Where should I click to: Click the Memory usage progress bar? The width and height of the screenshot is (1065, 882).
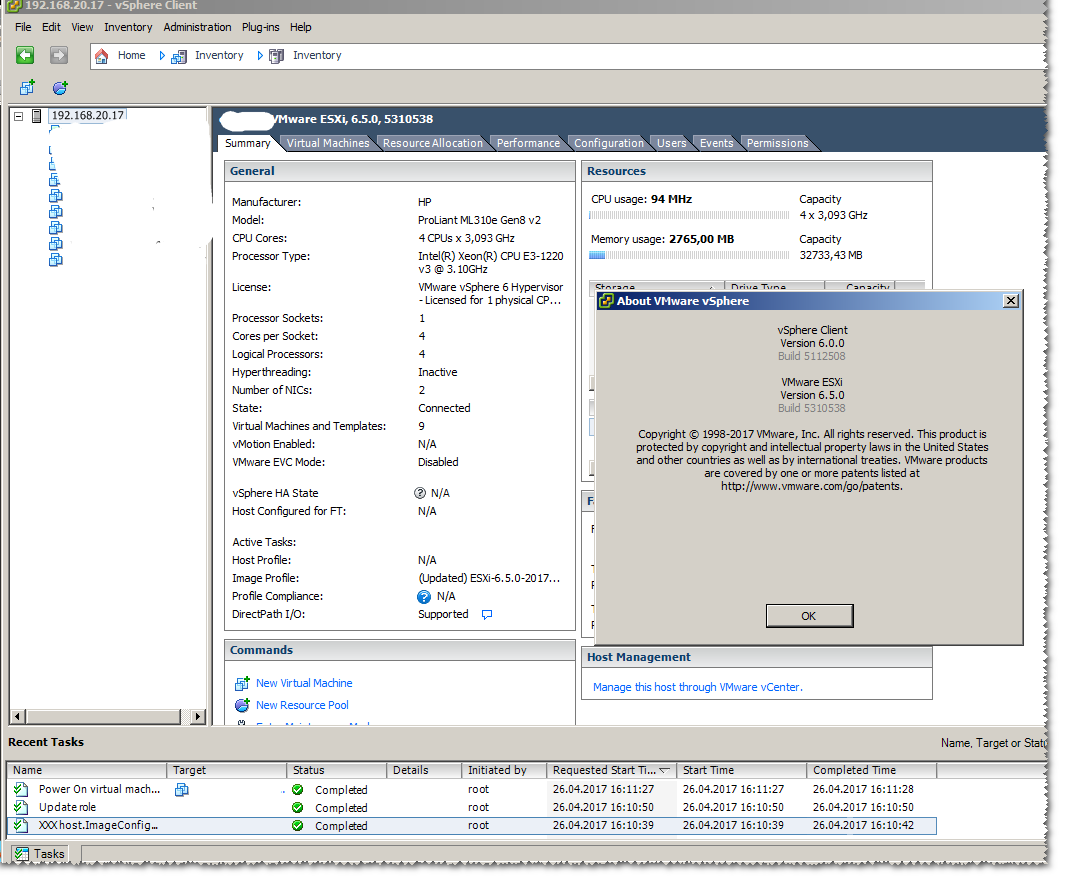pyautogui.click(x=689, y=256)
